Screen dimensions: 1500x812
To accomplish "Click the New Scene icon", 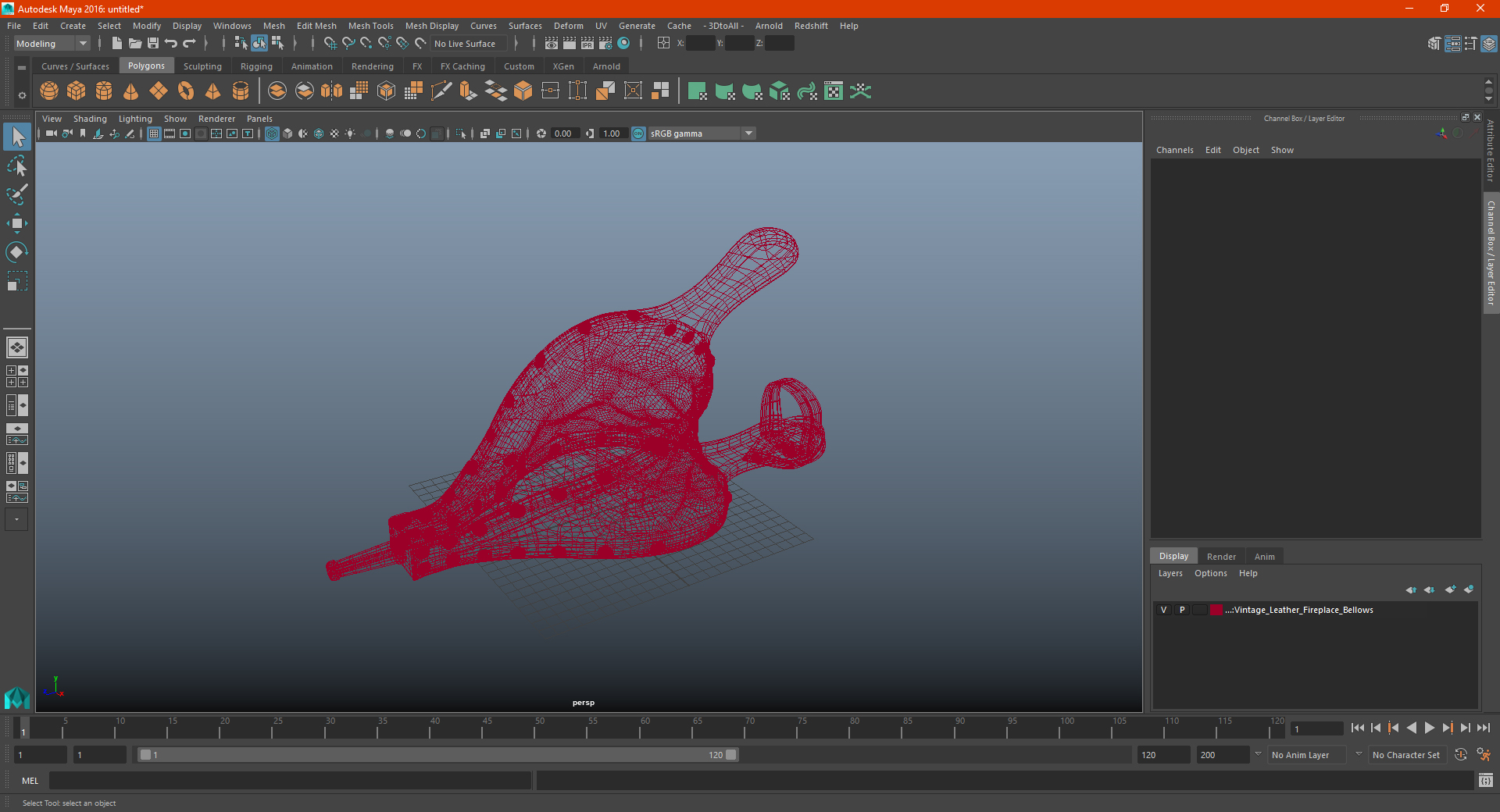I will coord(117,44).
